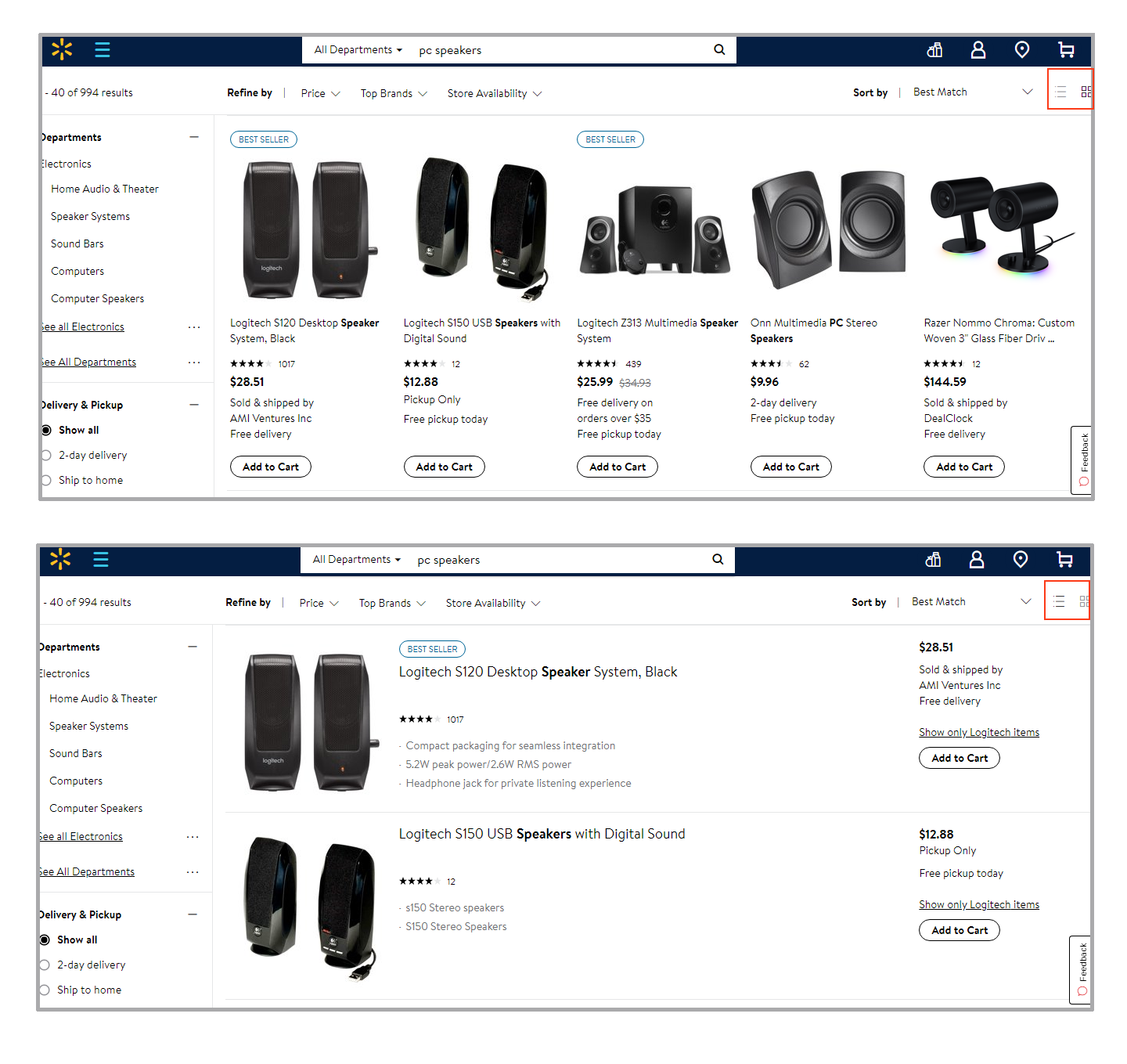Click the search magnifier icon in the grid-view page

click(719, 50)
